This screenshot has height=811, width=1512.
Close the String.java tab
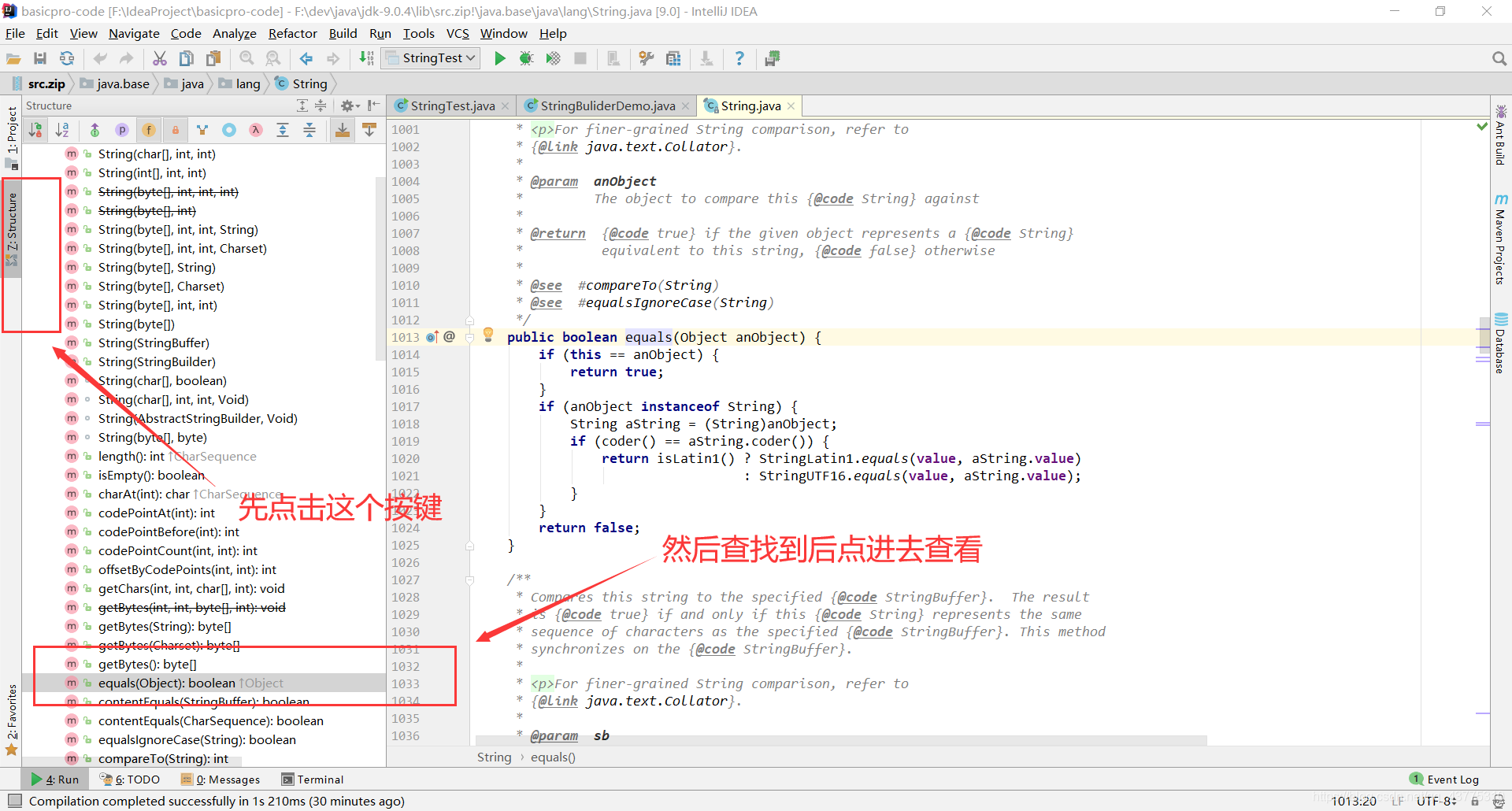[x=791, y=106]
